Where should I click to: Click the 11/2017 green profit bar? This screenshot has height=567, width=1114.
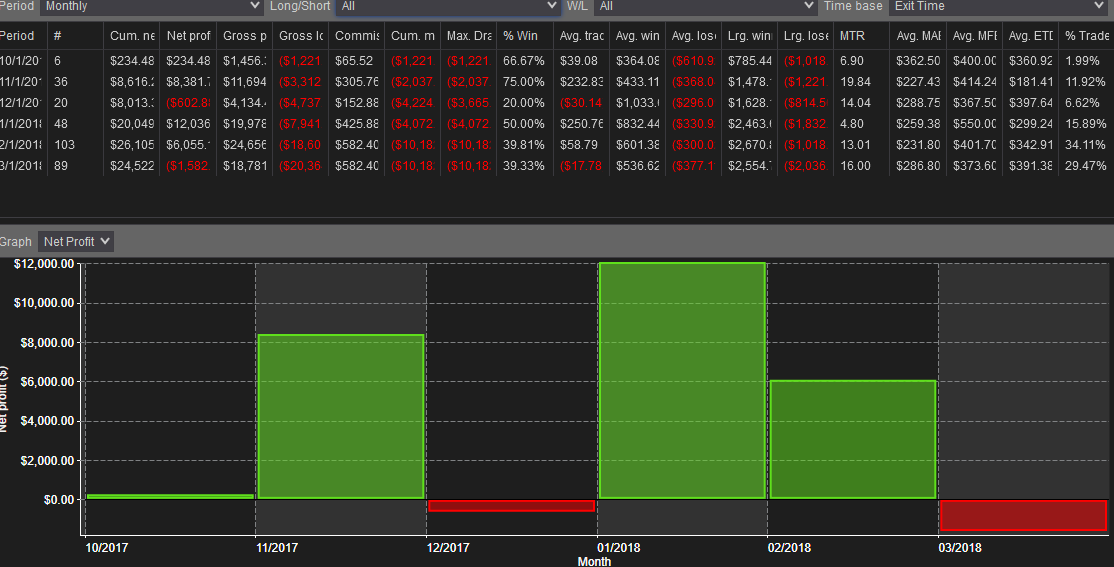[x=341, y=416]
